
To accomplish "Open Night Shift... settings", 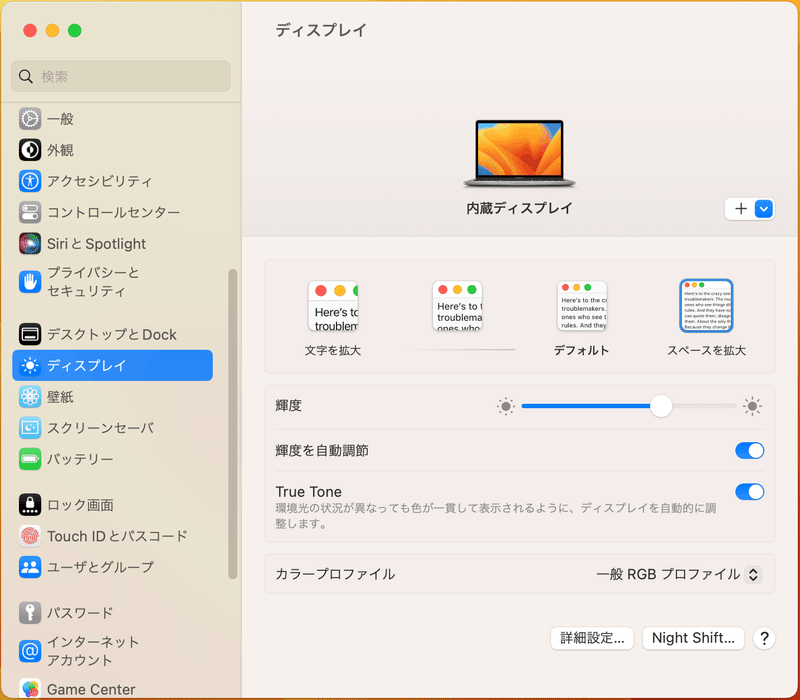I will [693, 638].
